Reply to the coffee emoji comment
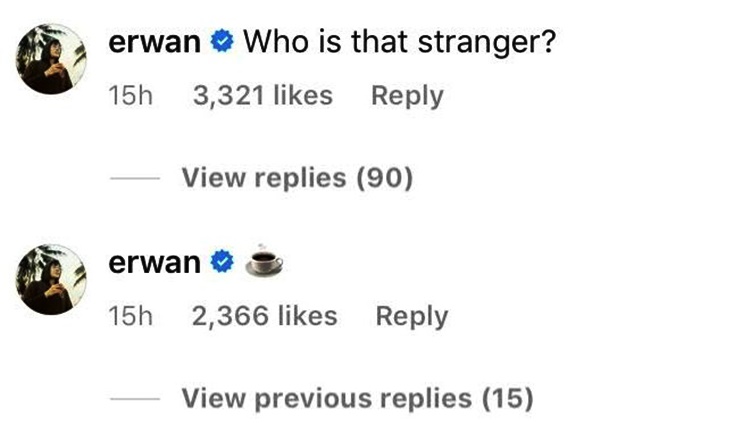Viewport: 750px width, 423px height. coord(412,316)
